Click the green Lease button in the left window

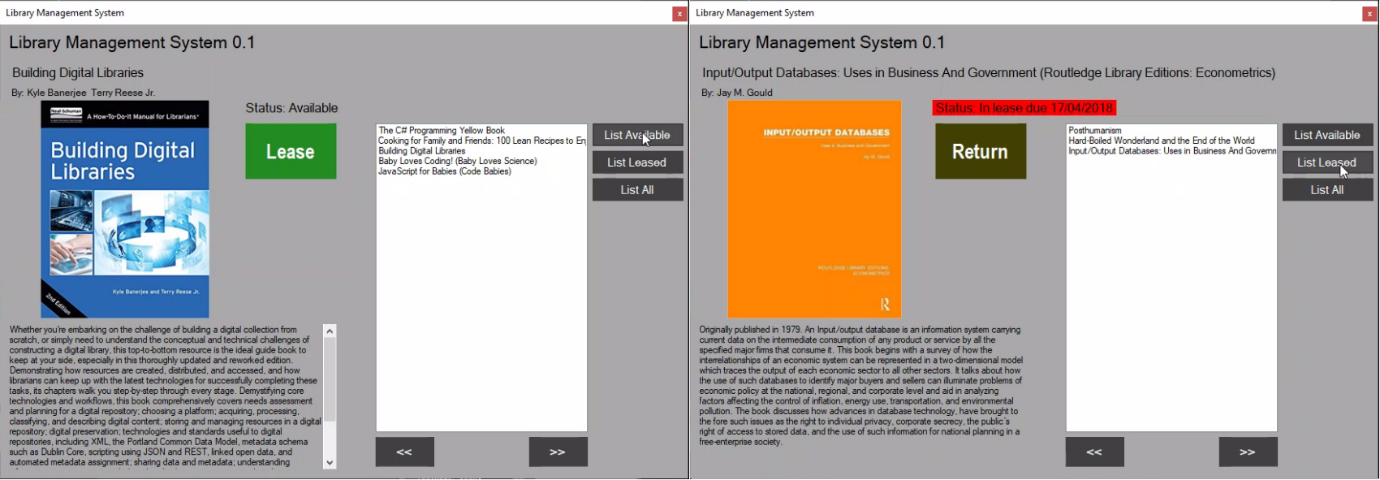290,151
